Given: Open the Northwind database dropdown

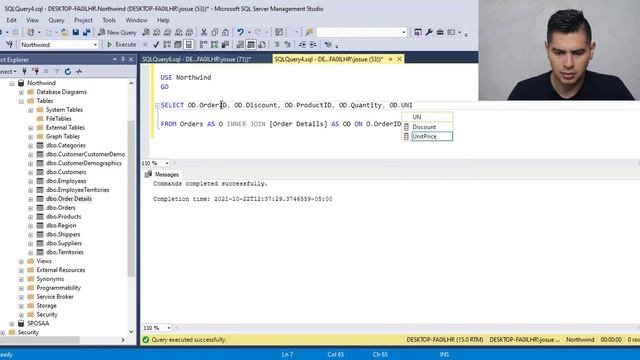Looking at the screenshot, I should pos(95,44).
